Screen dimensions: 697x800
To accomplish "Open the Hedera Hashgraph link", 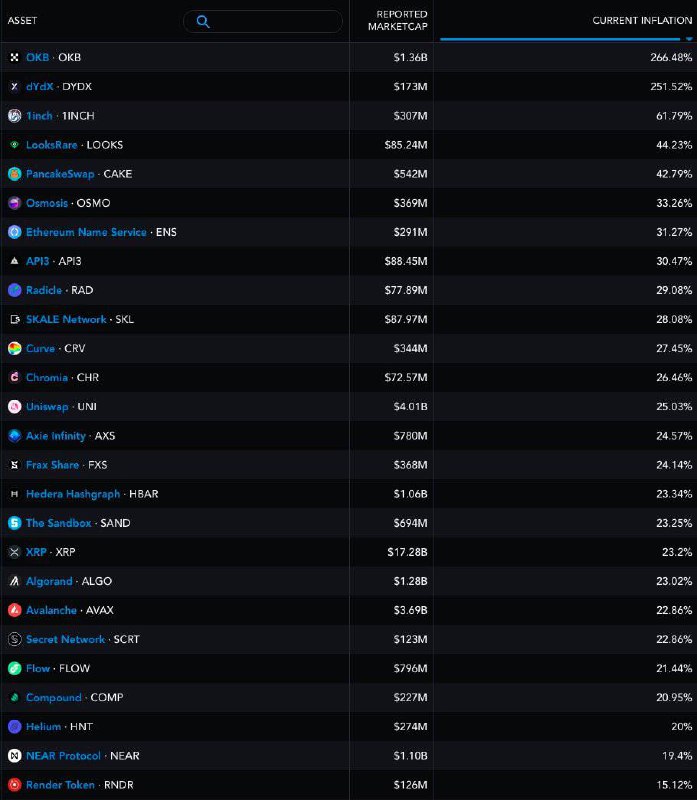I will click(73, 494).
